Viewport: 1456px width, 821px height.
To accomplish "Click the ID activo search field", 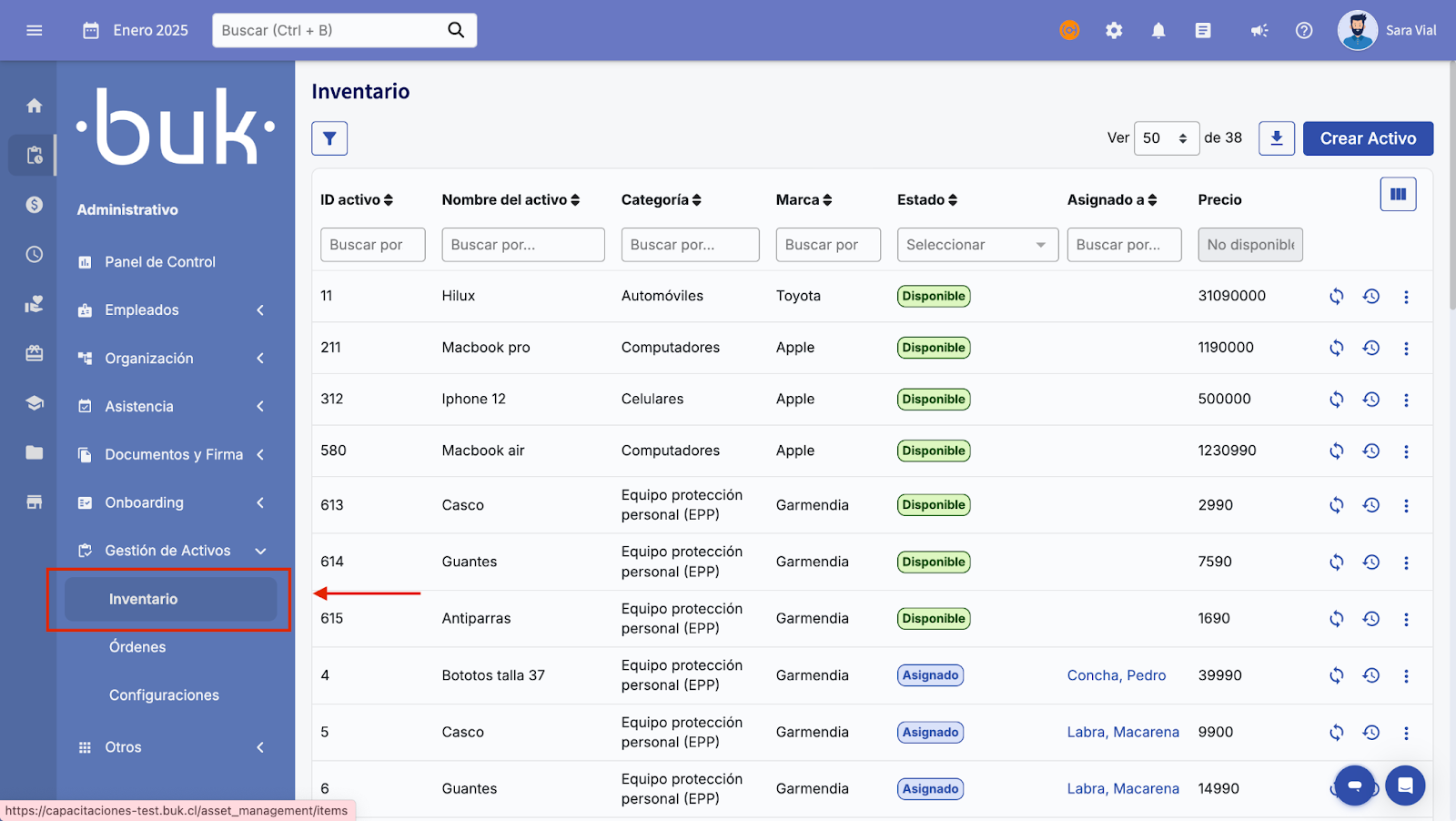I will click(373, 245).
